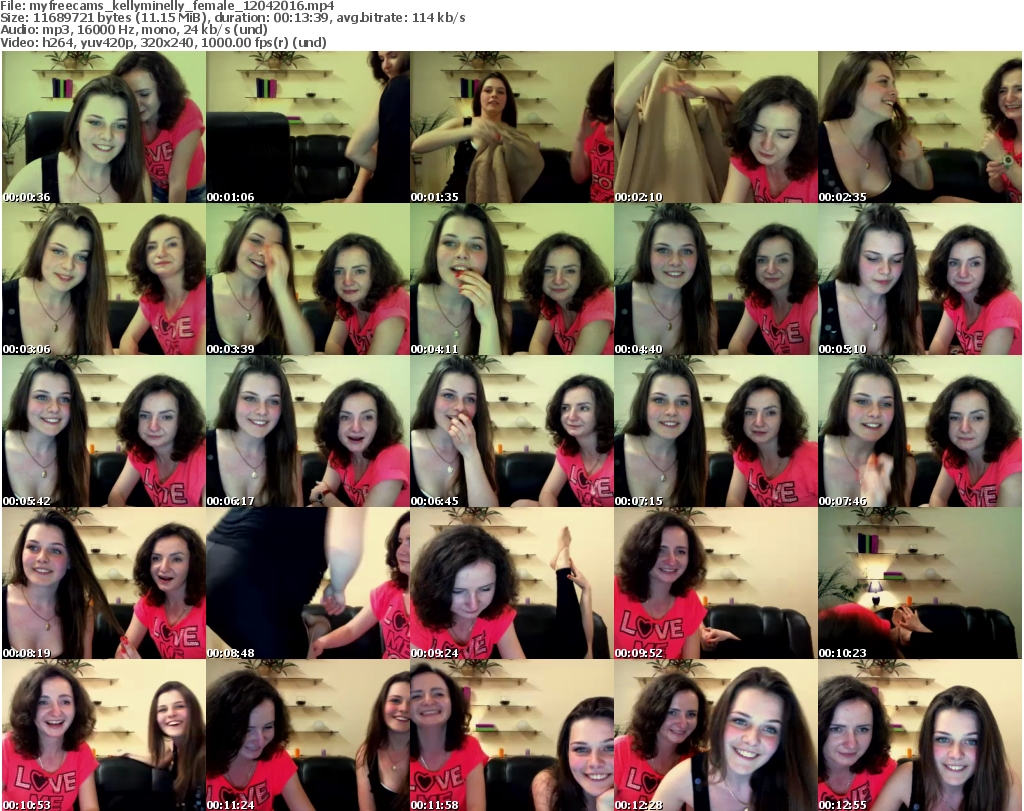This screenshot has height=811, width=1024.
Task: Pick the 00:06:45 frame thumbnail
Action: [x=512, y=432]
